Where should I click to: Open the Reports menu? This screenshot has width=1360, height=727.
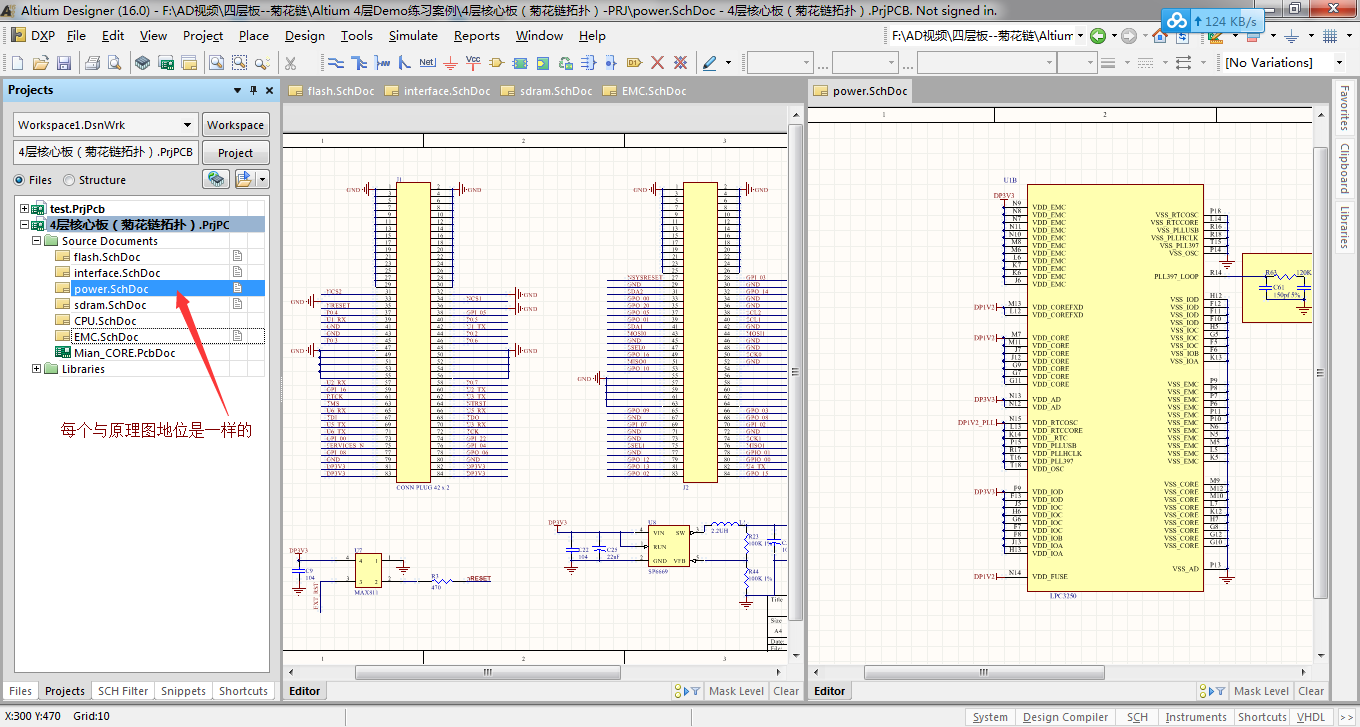pyautogui.click(x=477, y=36)
